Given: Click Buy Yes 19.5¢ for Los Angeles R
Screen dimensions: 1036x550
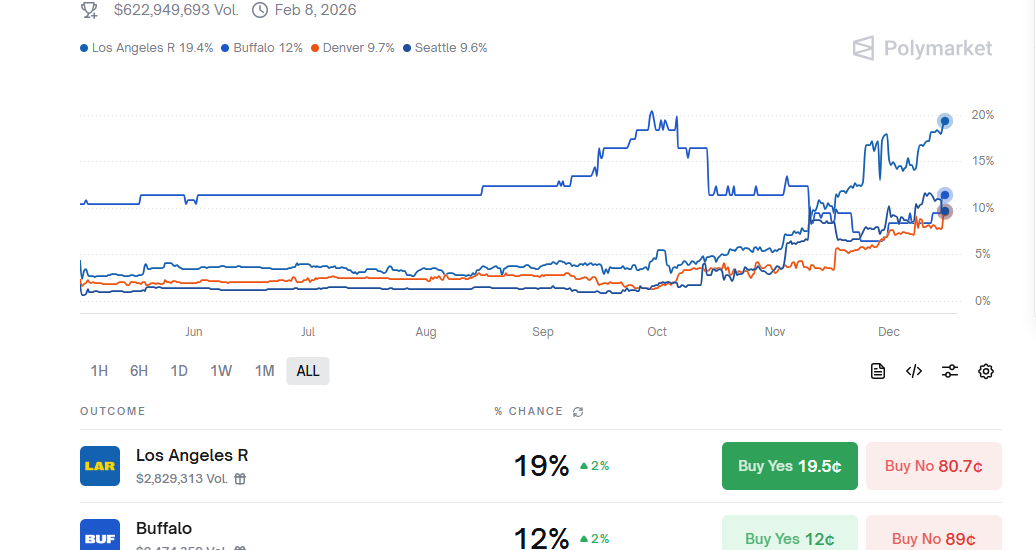Looking at the screenshot, I should point(789,466).
